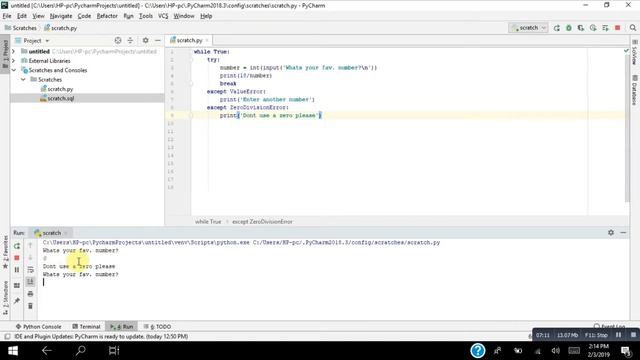Open the Terminal tool window
640x360 pixels.
pos(86,327)
